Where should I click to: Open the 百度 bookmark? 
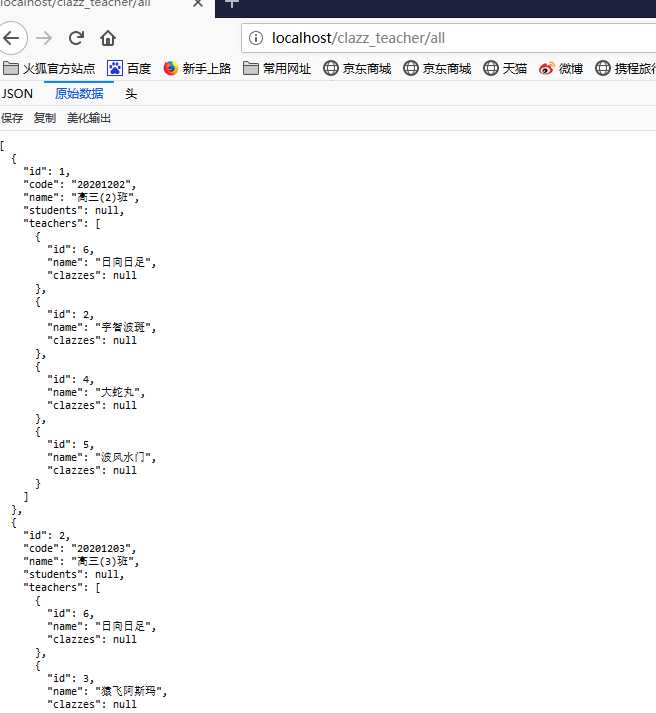129,69
